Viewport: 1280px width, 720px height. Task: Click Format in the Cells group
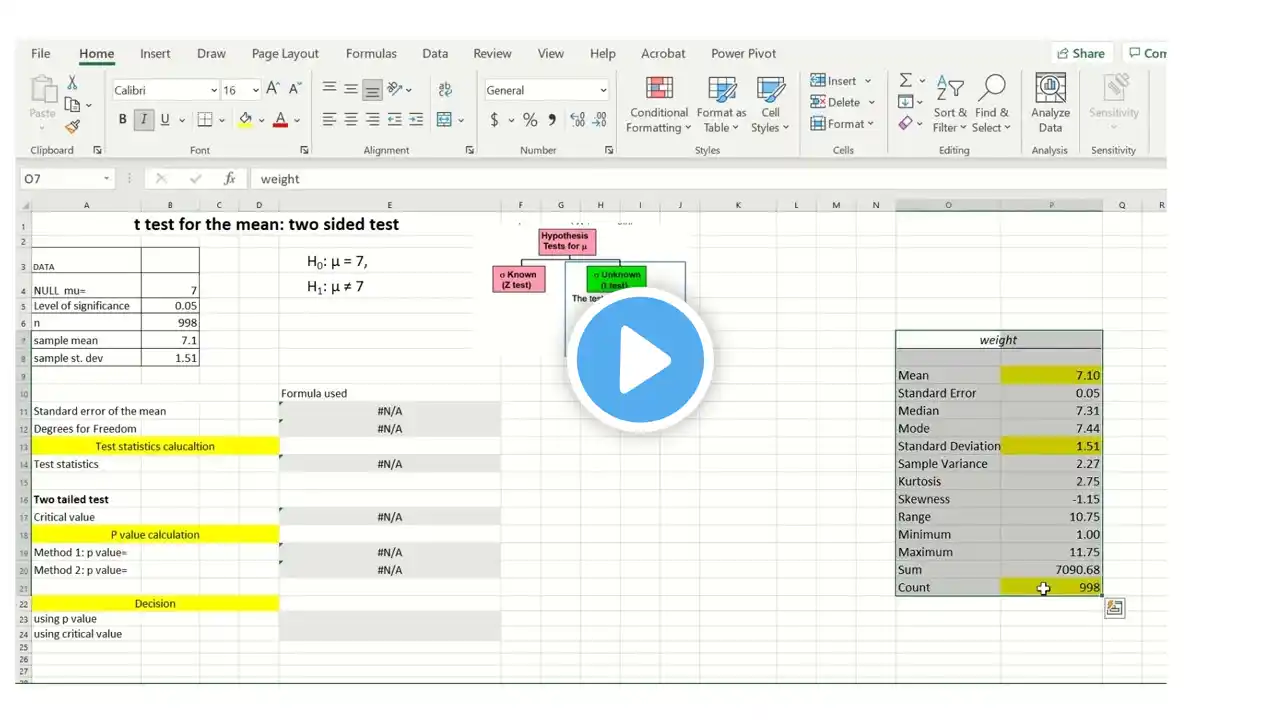pyautogui.click(x=841, y=124)
